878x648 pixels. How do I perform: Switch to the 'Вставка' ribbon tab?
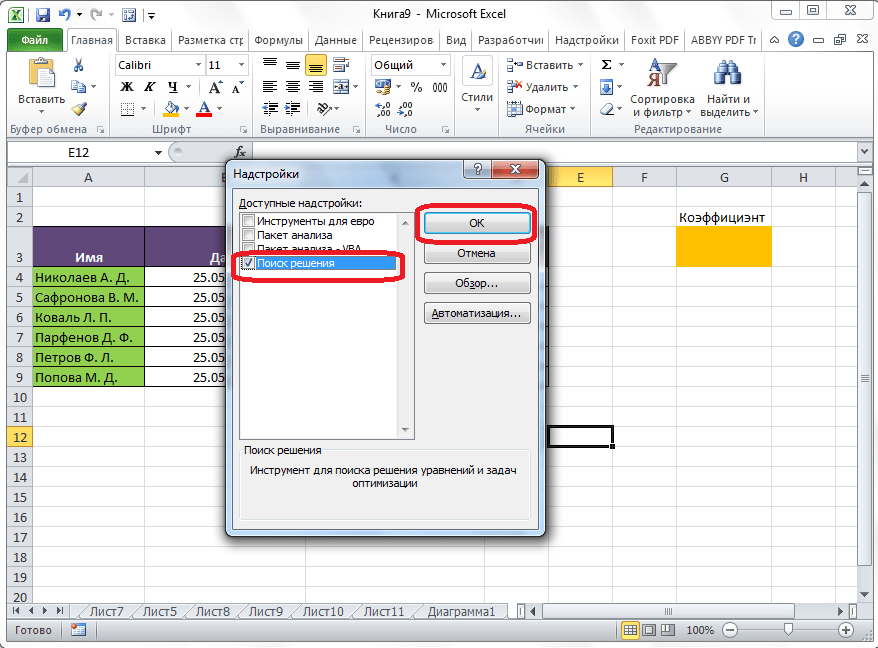pos(145,40)
